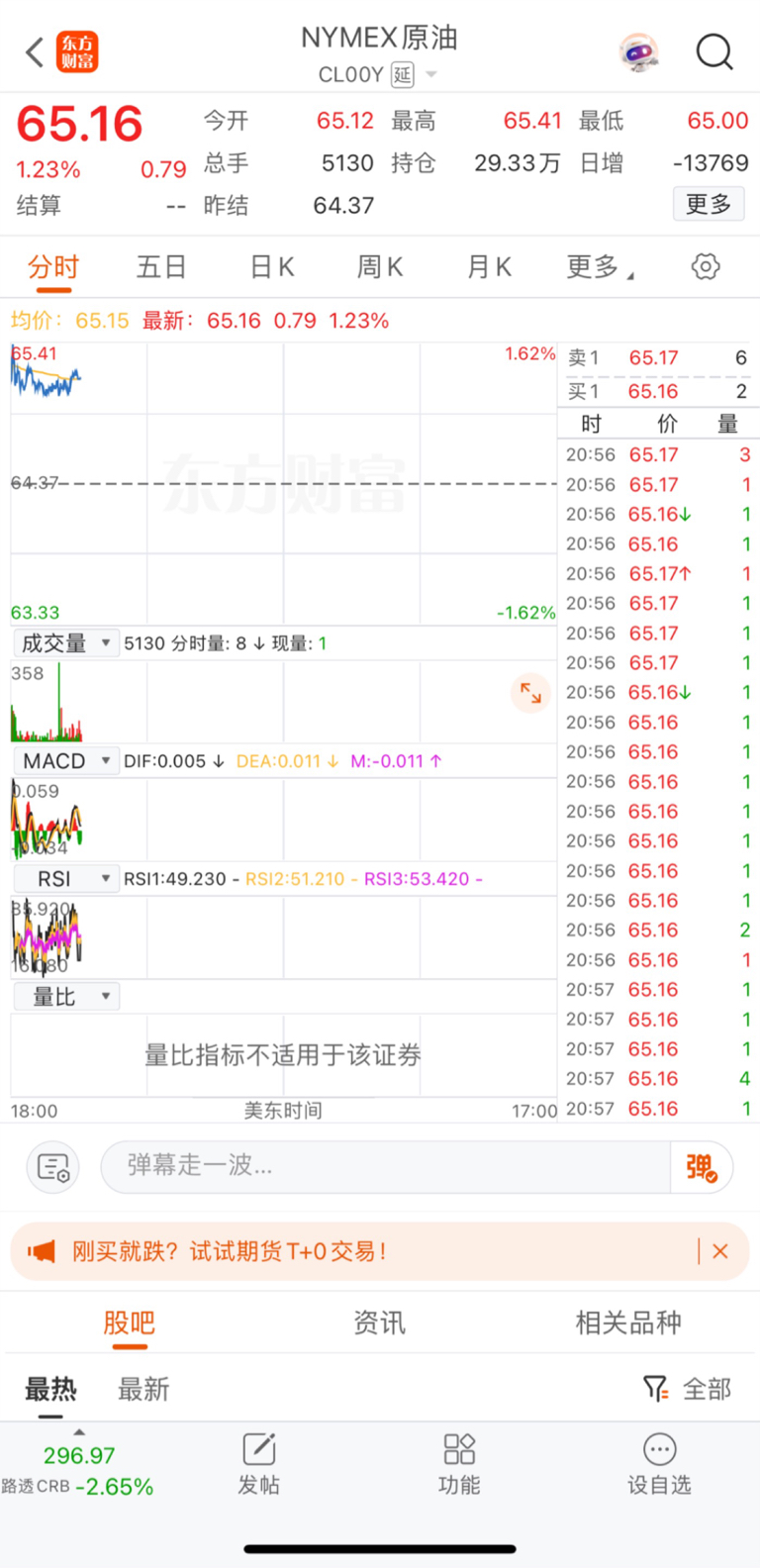Tap the 持仓 29.33万 value
Viewport: 760px width, 1568px height.
tap(518, 163)
